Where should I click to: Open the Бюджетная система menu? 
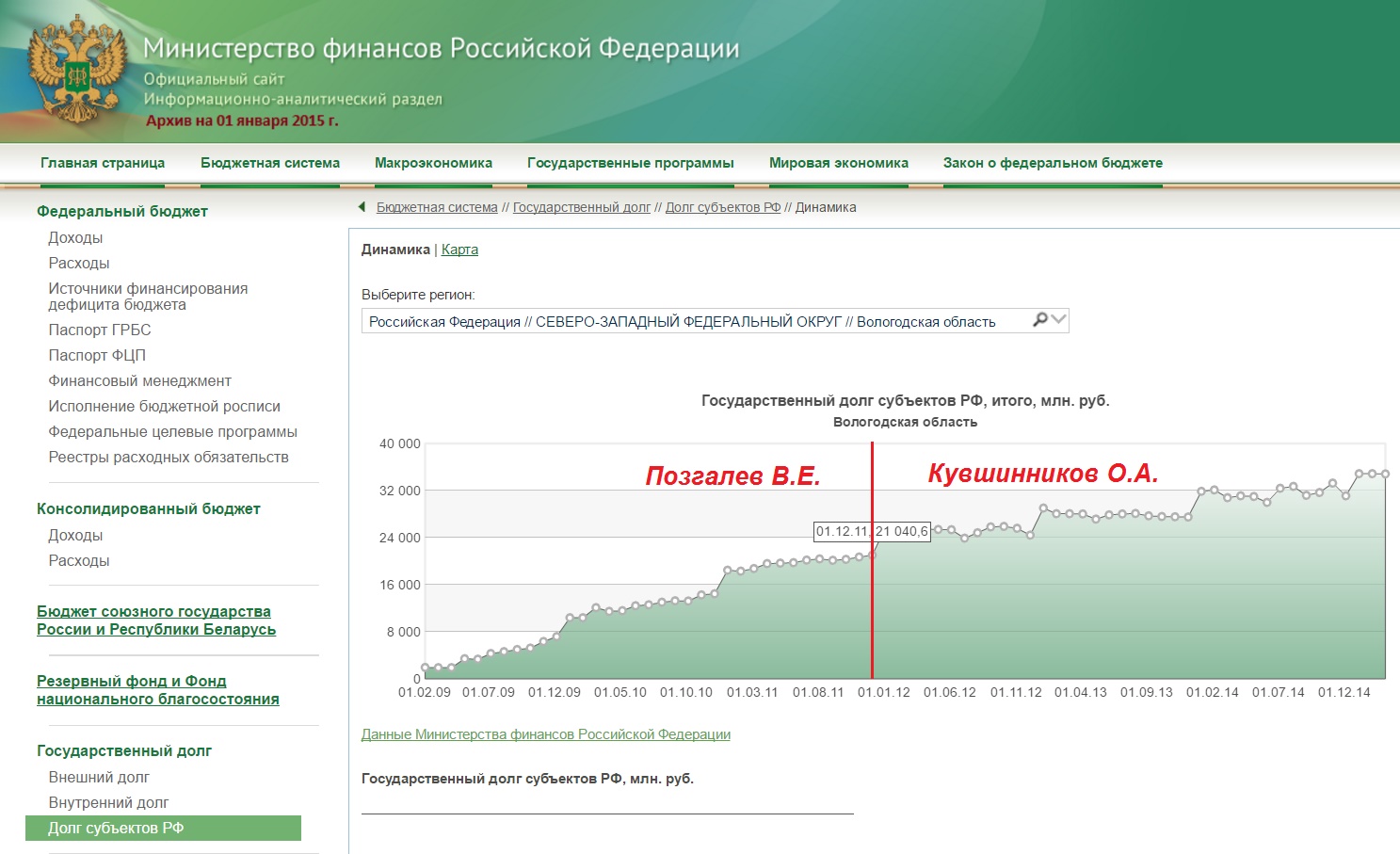pyautogui.click(x=270, y=163)
